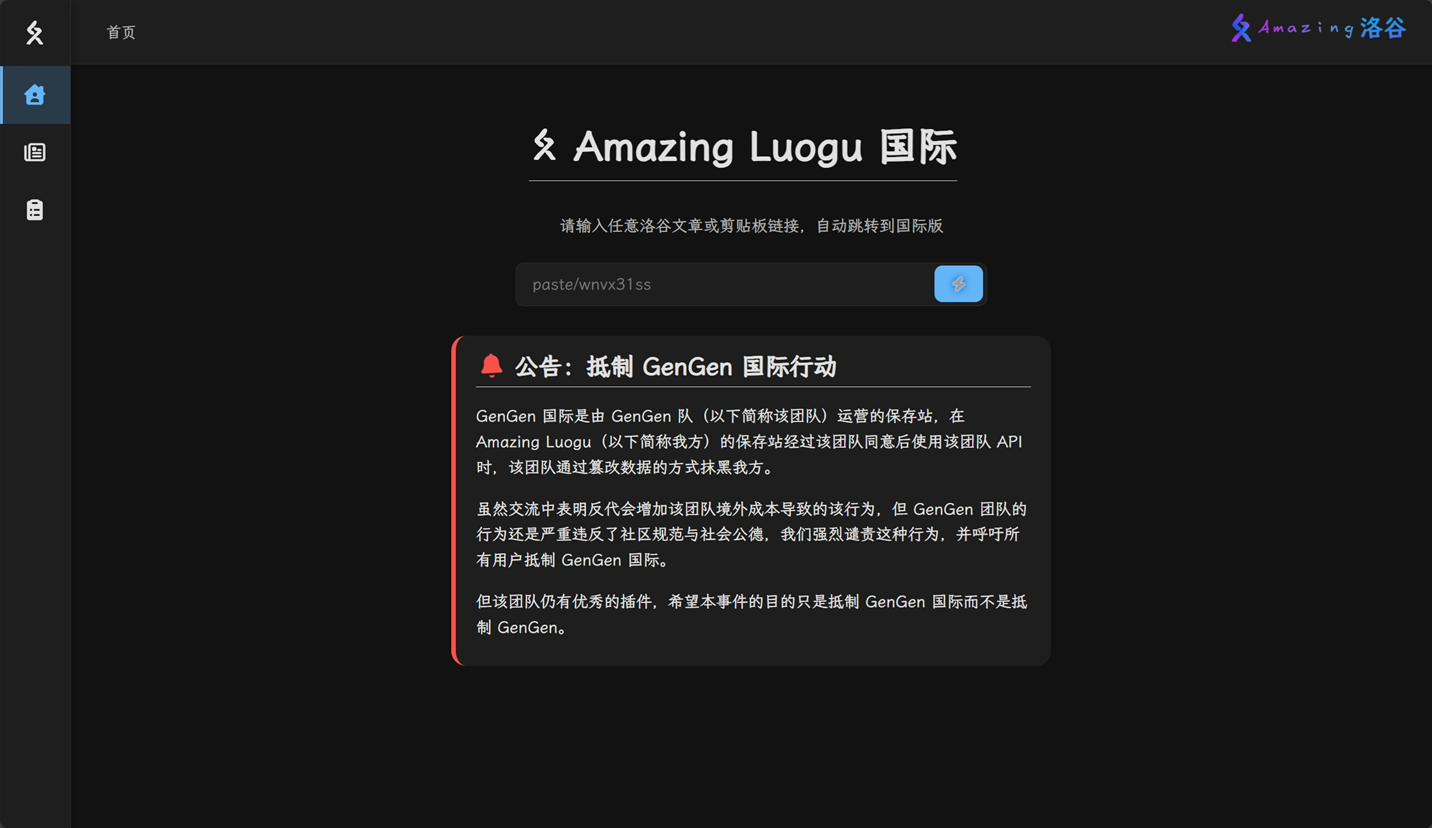Click the paragraph starting with 但该团队仍有优秀的插件
Screen dimensions: 1432x828
751,614
